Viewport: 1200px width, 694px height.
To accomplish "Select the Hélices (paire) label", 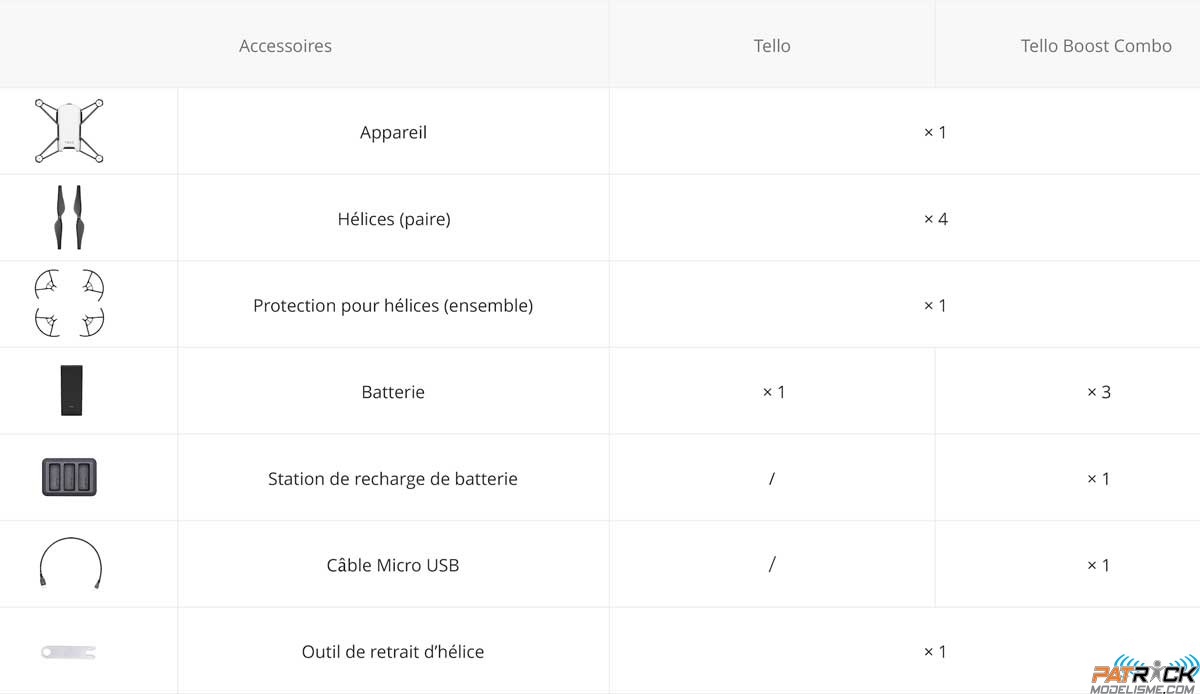I will point(394,219).
